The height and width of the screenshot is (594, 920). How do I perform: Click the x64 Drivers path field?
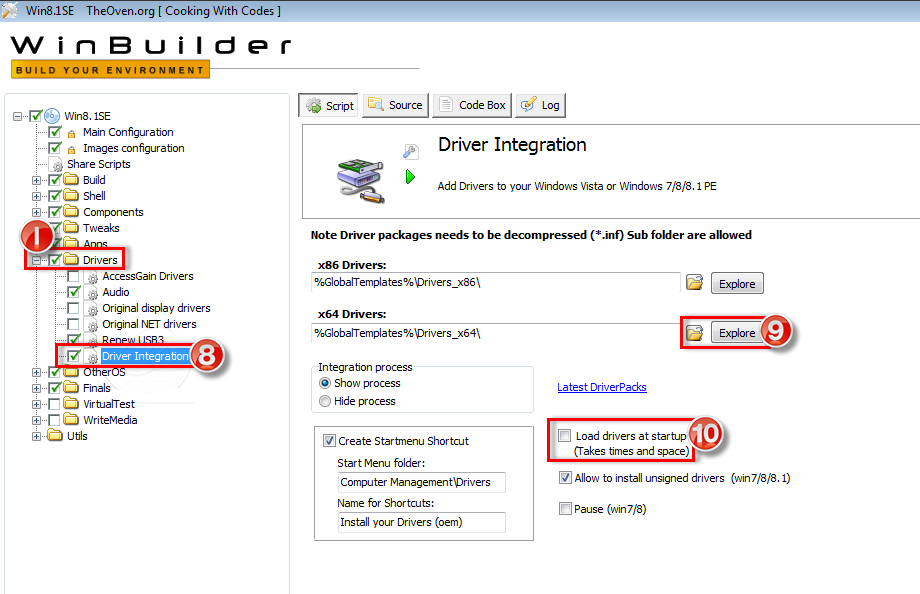tap(496, 333)
